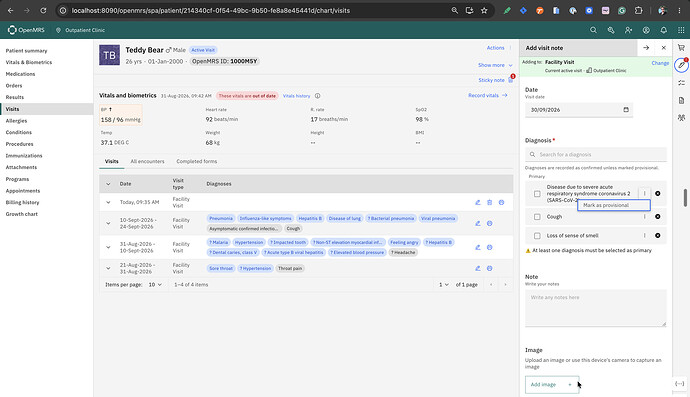This screenshot has height=397, width=690.
Task: Expand the 21-Aug-2026 visit row
Action: coord(108,268)
